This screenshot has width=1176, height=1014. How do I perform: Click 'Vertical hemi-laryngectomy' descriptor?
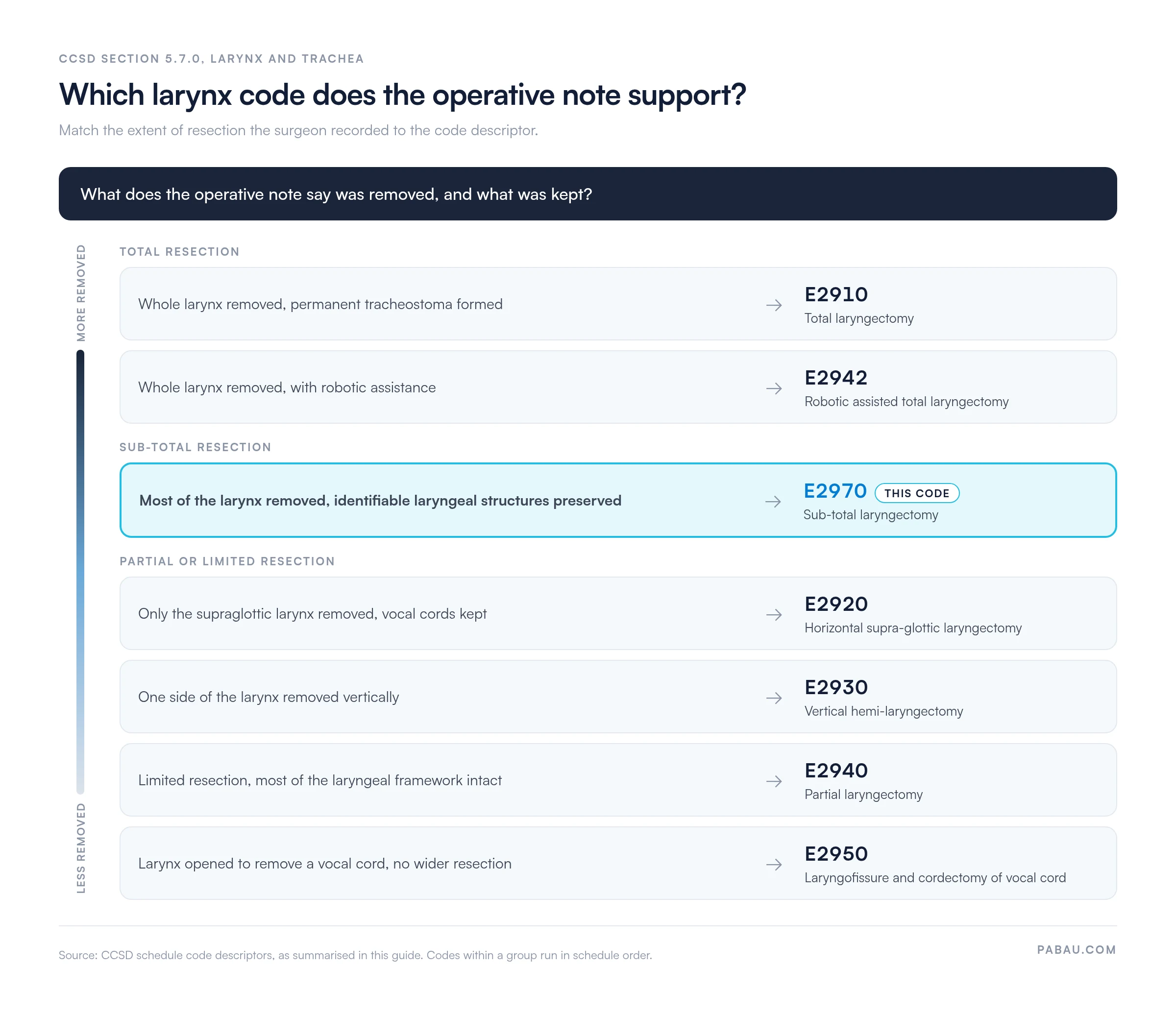coord(883,712)
